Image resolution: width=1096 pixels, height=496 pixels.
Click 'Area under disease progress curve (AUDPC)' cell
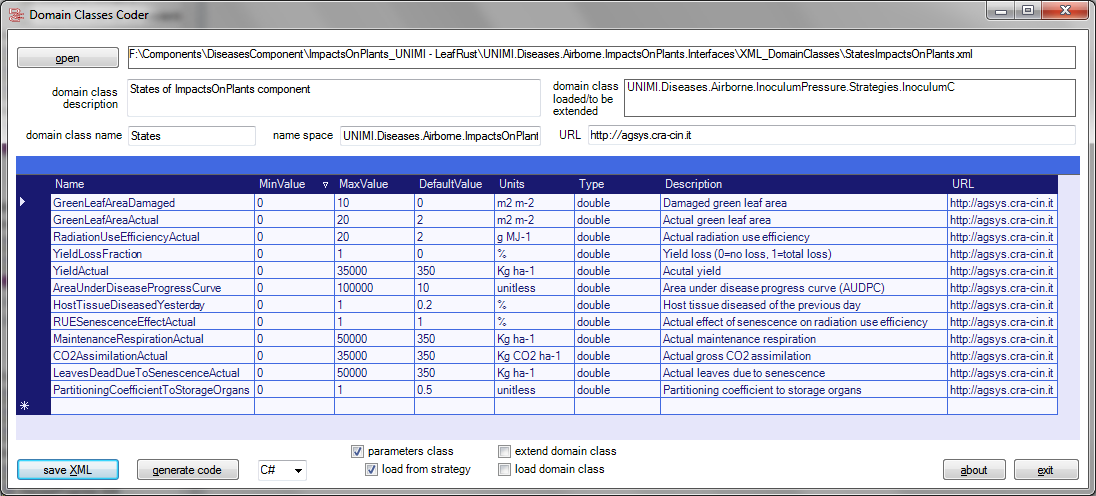pyautogui.click(x=803, y=288)
